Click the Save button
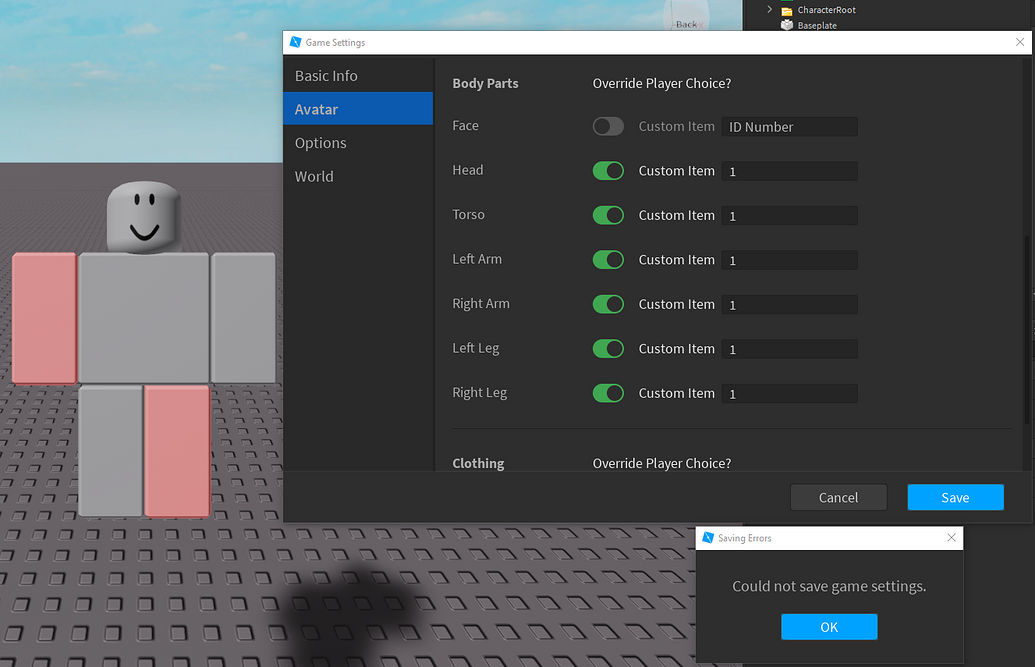 pos(955,497)
